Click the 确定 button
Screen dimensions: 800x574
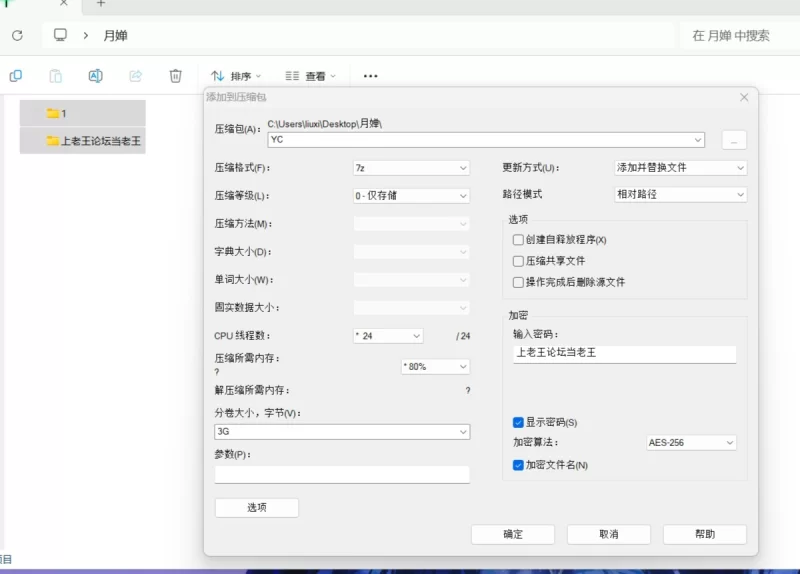pos(513,534)
